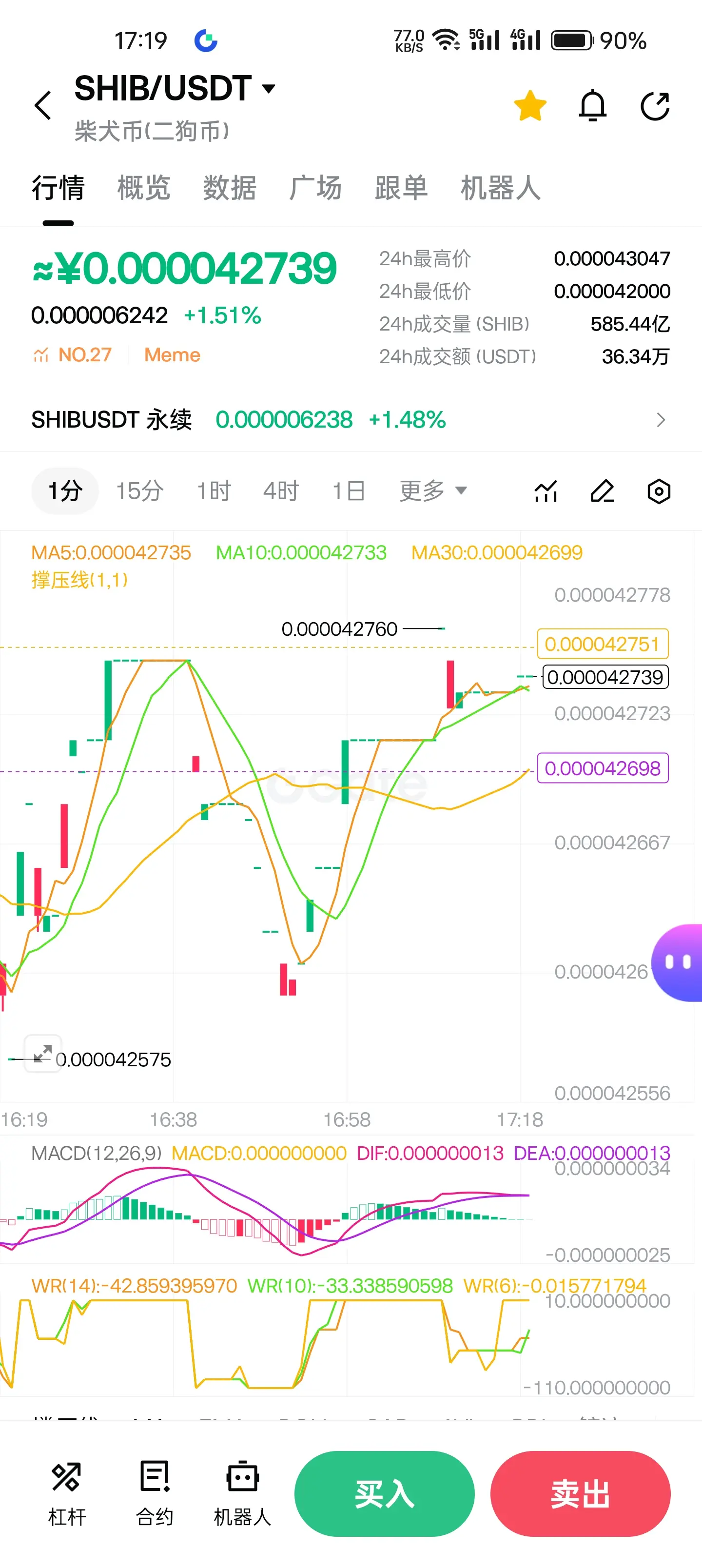Click the 0.000042760 high marker
Image resolution: width=702 pixels, height=1568 pixels.
click(339, 629)
